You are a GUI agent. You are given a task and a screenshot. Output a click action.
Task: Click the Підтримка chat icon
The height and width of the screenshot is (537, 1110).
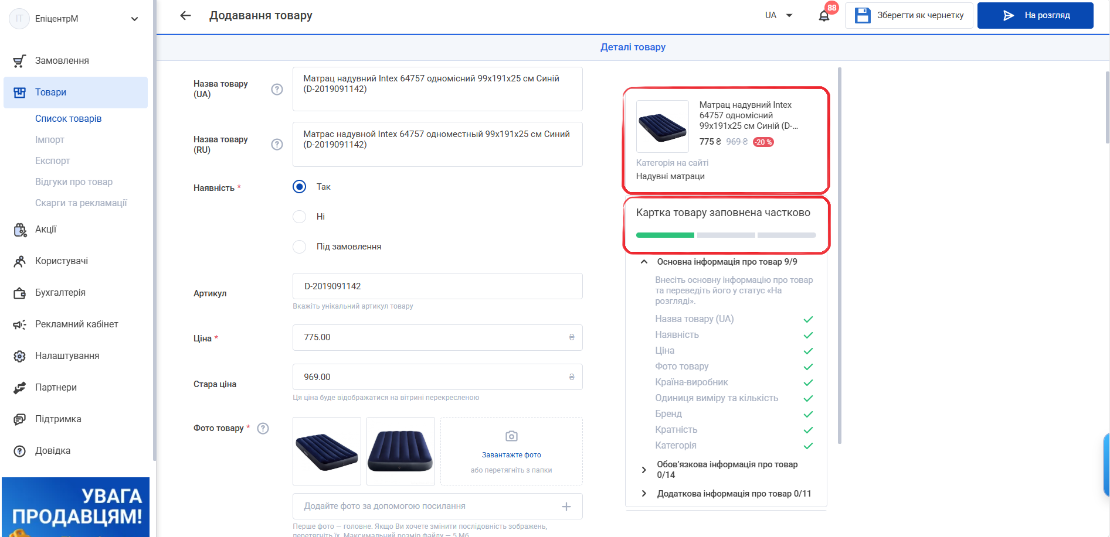pyautogui.click(x=20, y=419)
